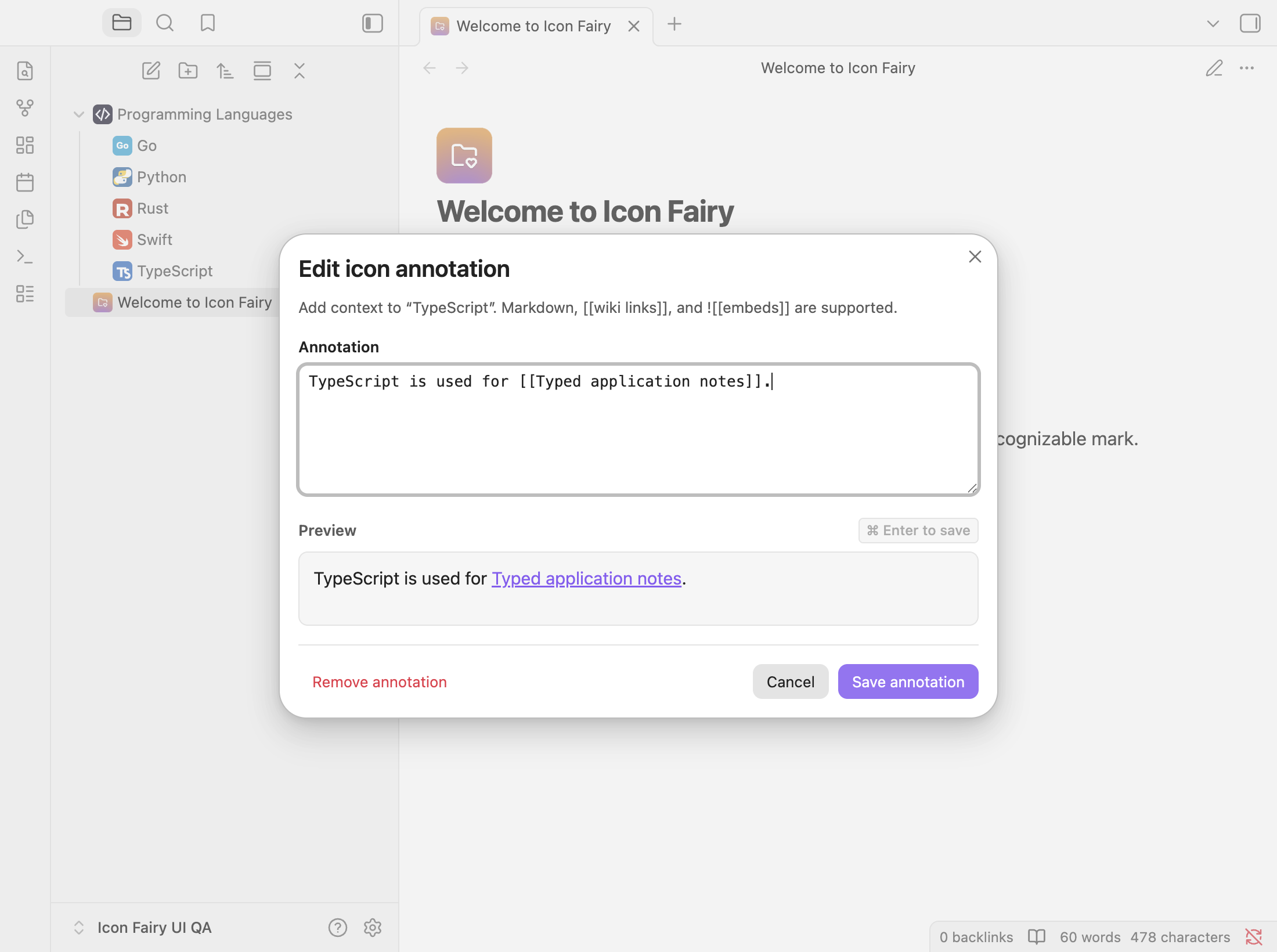Collapse all folders icon

(x=300, y=71)
